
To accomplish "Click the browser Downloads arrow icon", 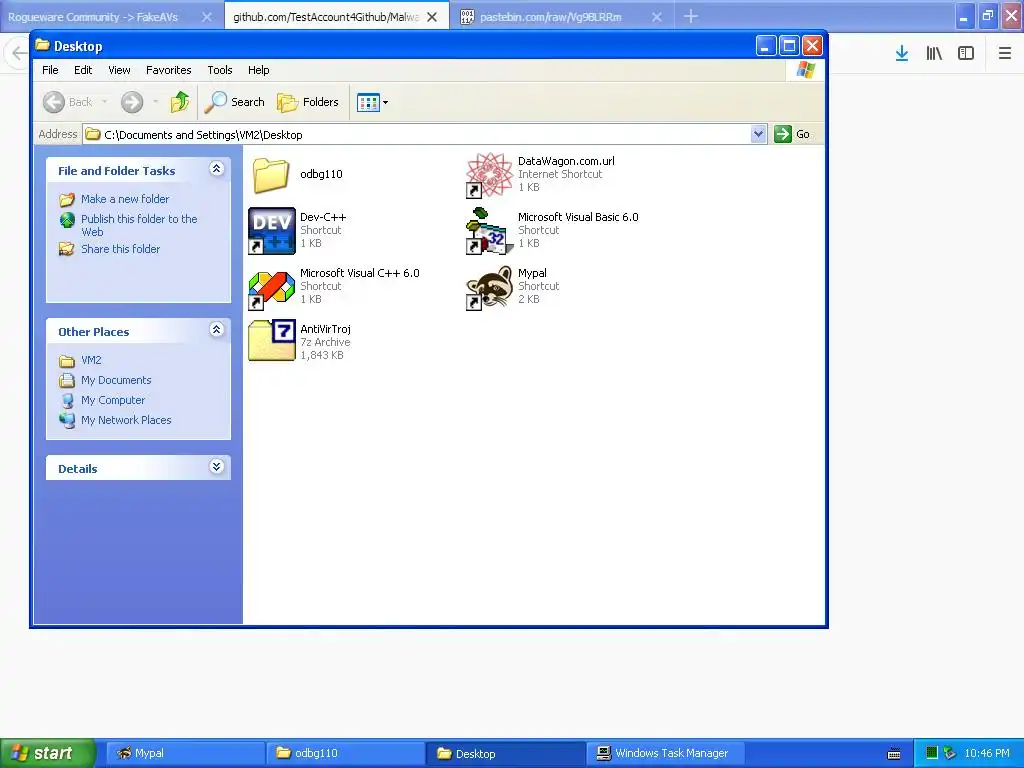I will [902, 53].
